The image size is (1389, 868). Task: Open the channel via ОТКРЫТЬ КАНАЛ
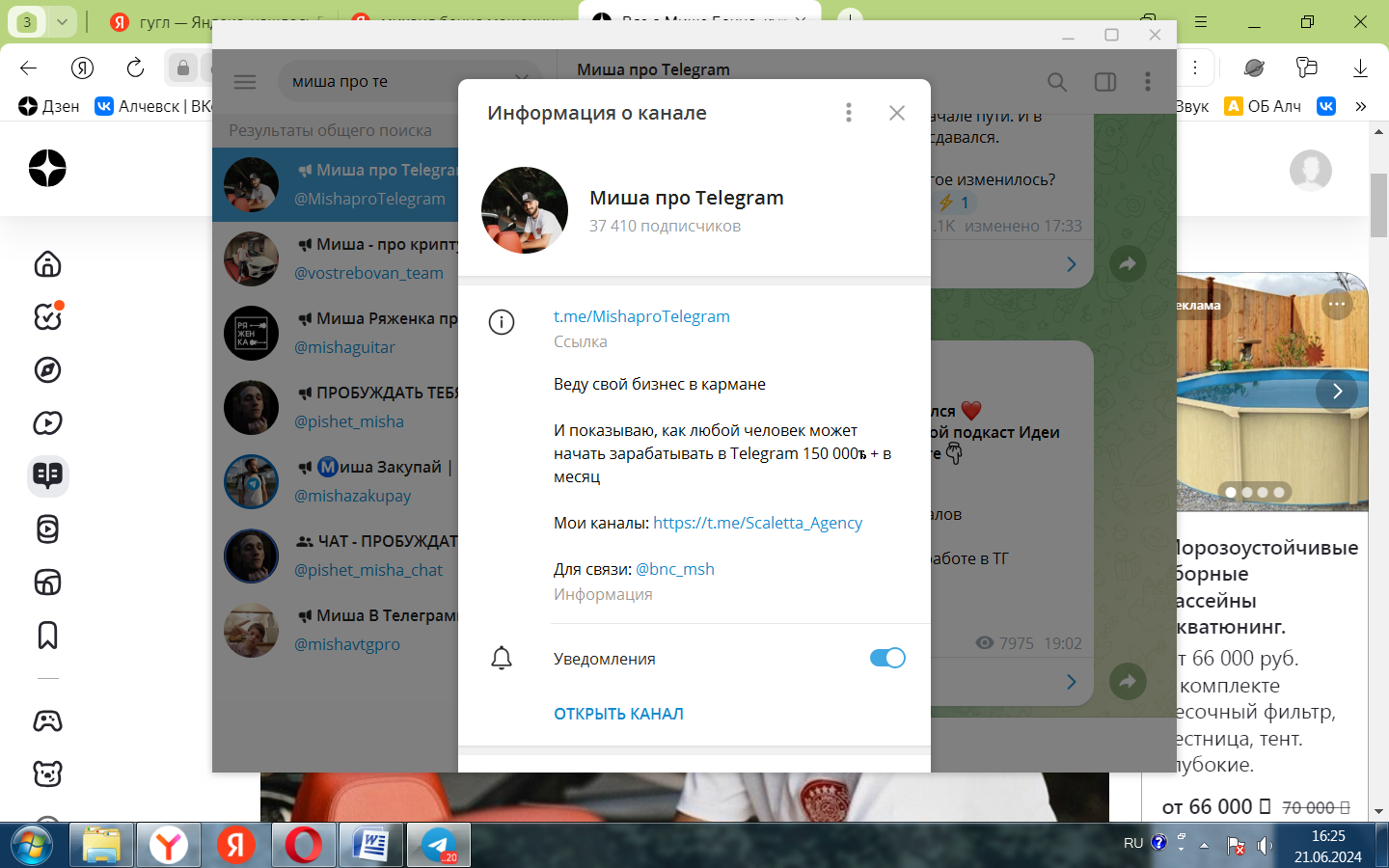pos(618,714)
